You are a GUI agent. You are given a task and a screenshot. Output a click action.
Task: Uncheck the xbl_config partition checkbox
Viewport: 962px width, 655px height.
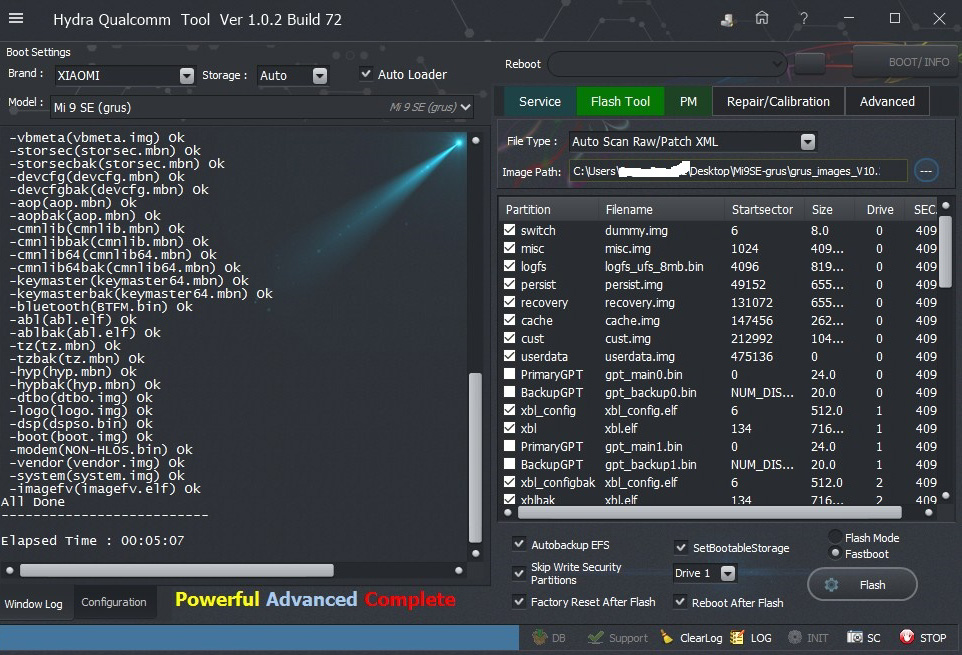[x=509, y=410]
